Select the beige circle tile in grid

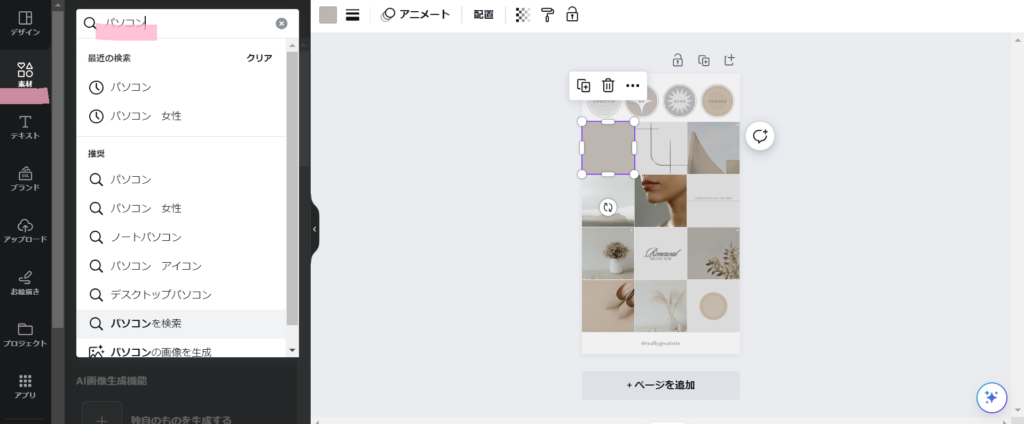point(713,306)
